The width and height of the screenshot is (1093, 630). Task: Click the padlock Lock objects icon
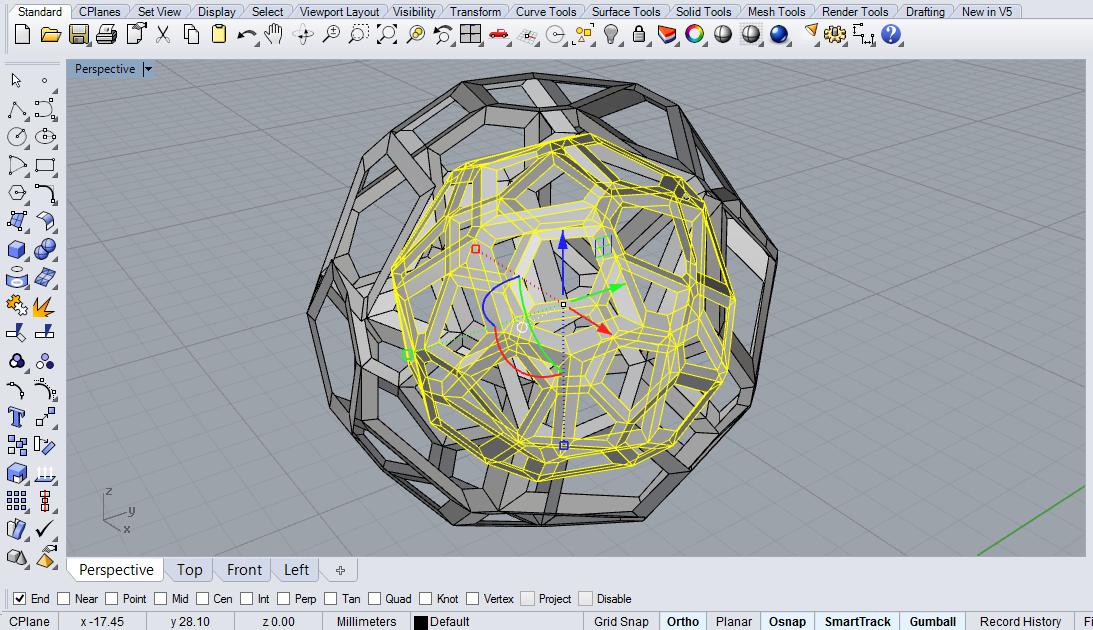(x=639, y=34)
